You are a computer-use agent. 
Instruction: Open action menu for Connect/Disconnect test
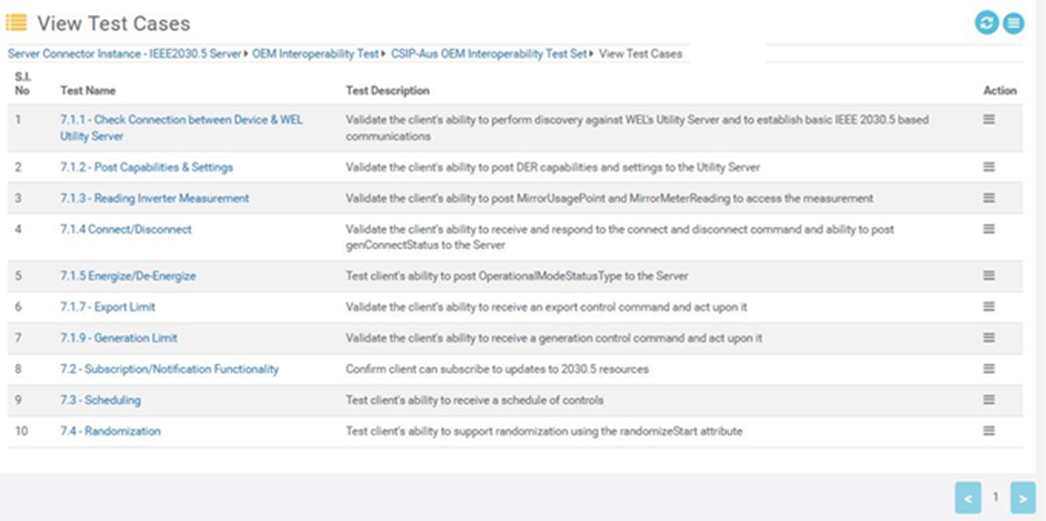pos(989,229)
